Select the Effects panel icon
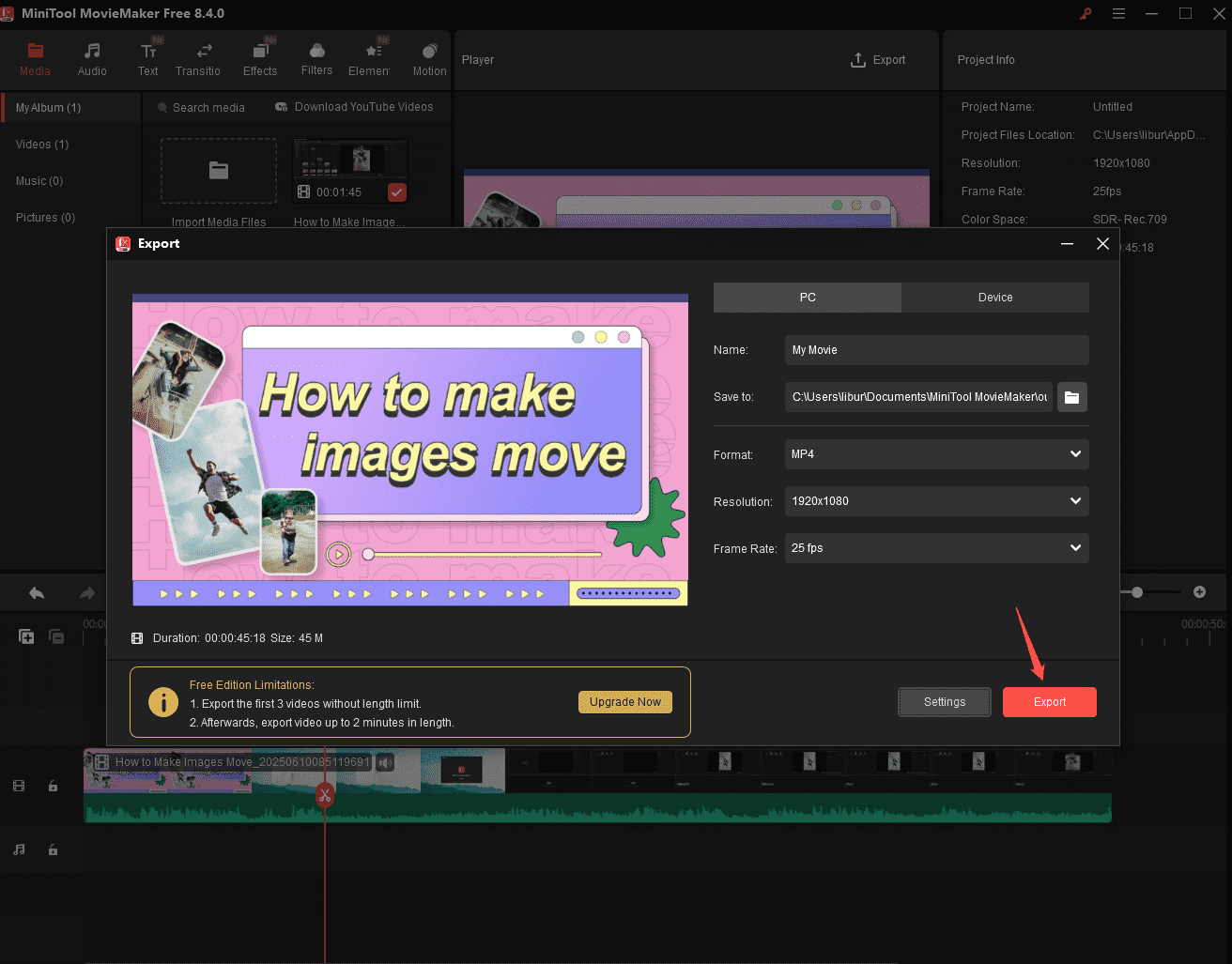The width and height of the screenshot is (1232, 964). coord(260,57)
